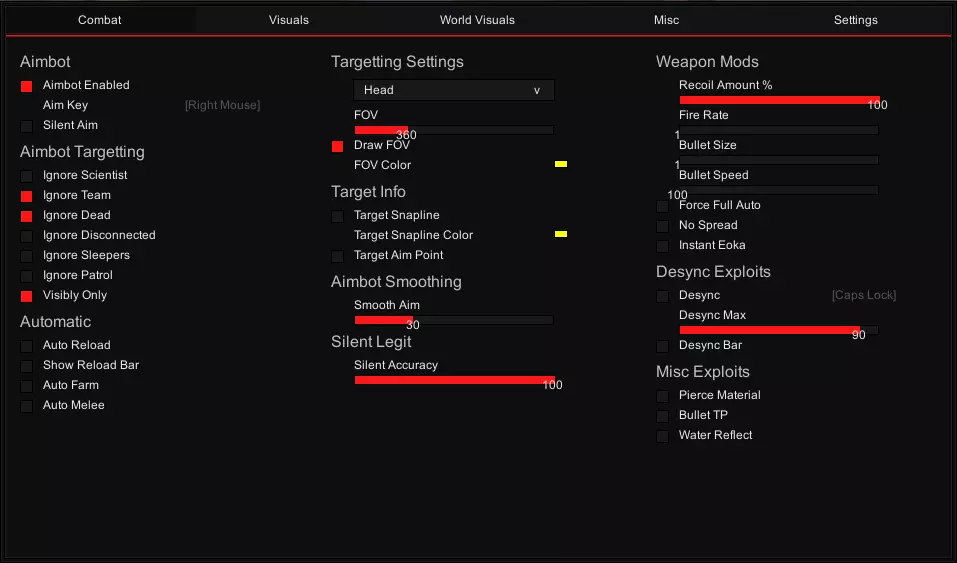Click the FOV Color yellow swatch

tap(561, 164)
